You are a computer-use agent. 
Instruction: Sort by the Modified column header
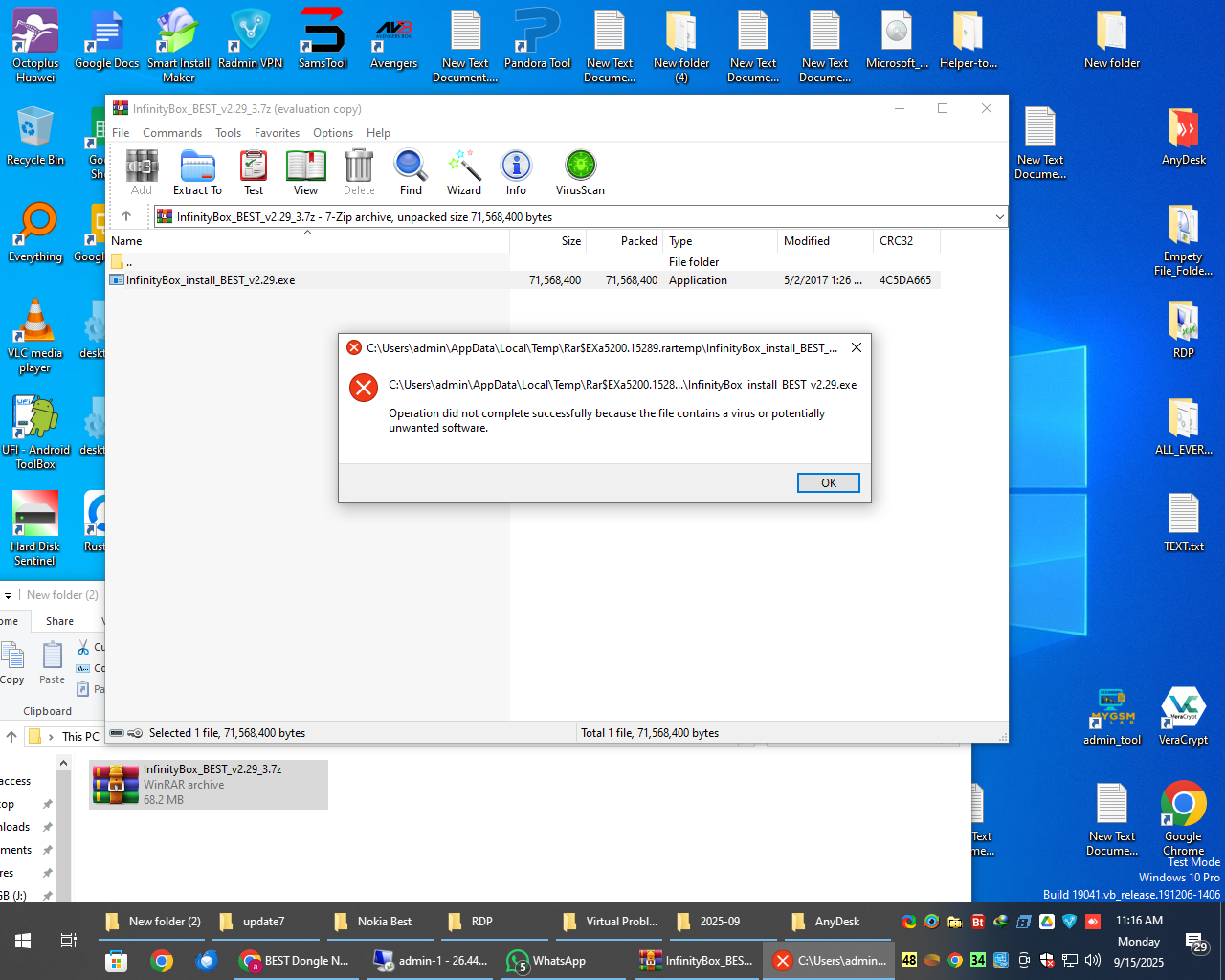coord(825,241)
